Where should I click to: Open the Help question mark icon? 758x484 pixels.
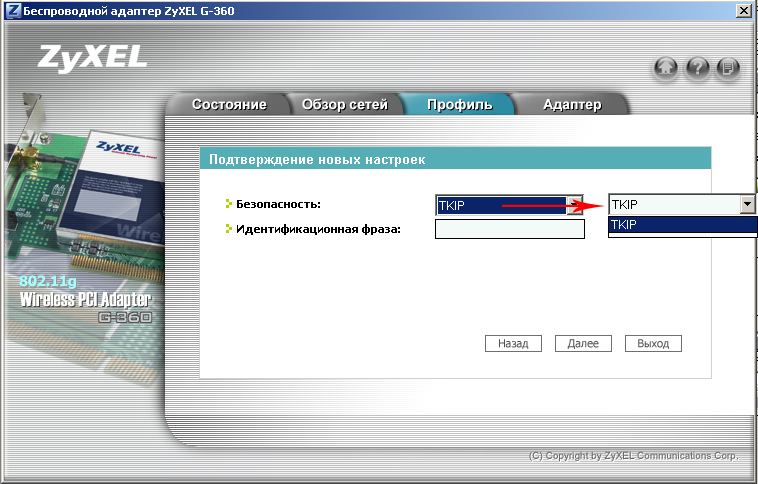click(697, 67)
